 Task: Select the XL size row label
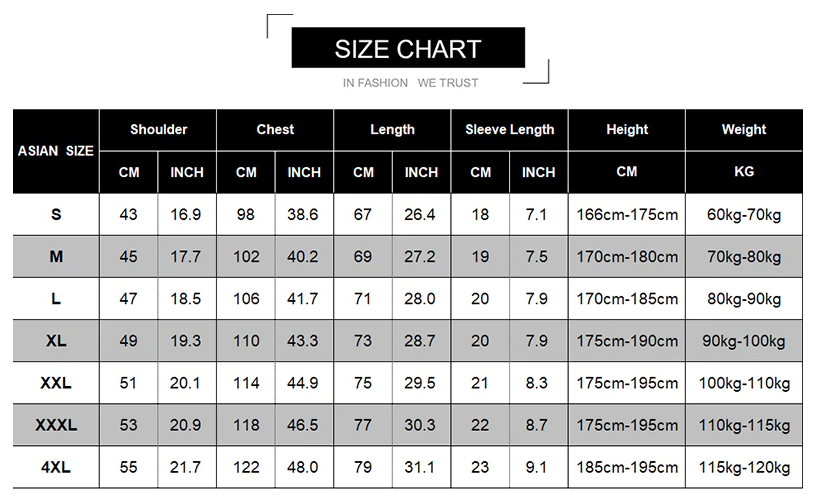click(x=56, y=340)
